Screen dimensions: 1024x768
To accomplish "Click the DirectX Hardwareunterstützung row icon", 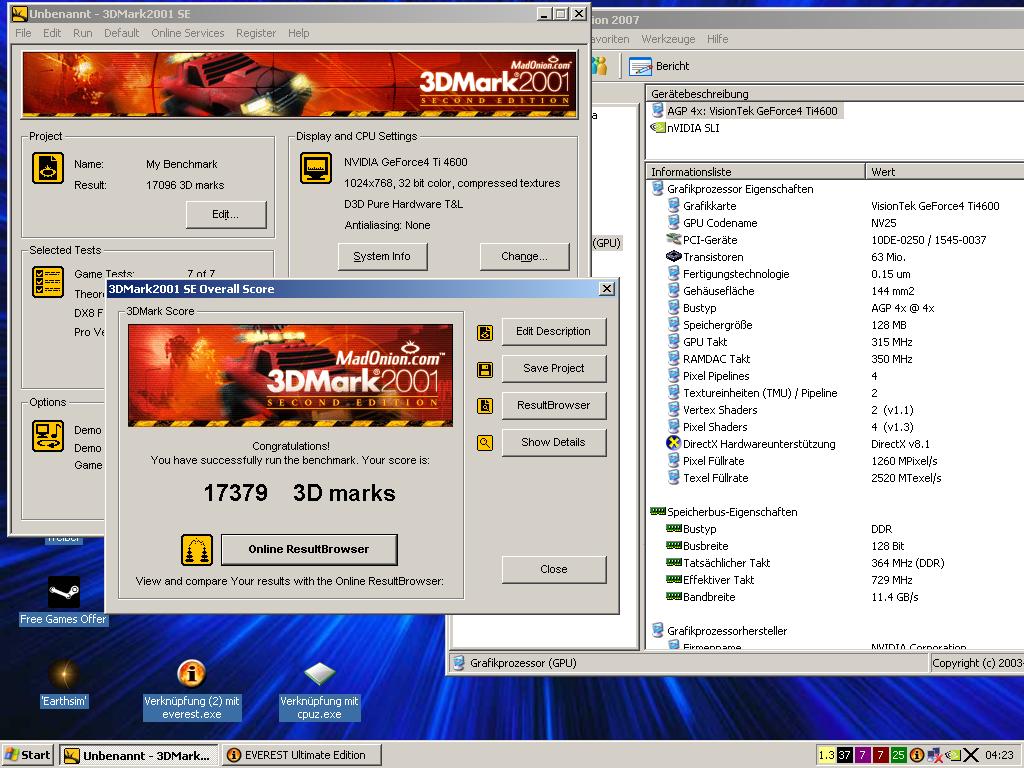I will click(673, 443).
